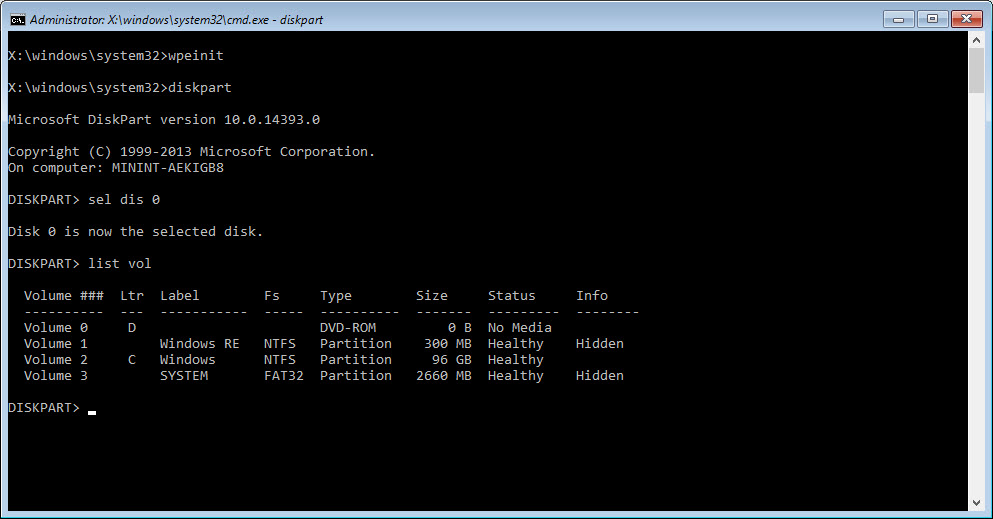Click the SYSTEM label of Volume 3

tap(184, 376)
